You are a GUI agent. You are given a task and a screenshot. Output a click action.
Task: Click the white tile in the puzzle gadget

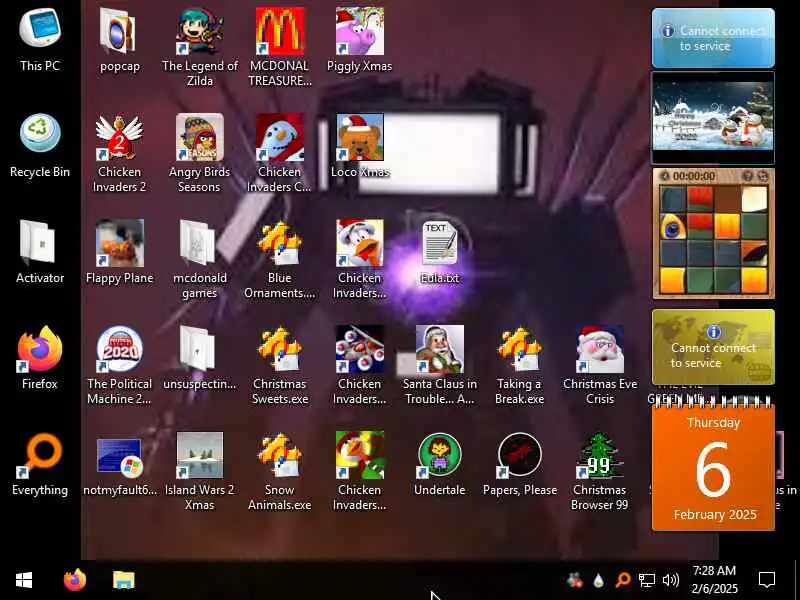click(x=754, y=198)
